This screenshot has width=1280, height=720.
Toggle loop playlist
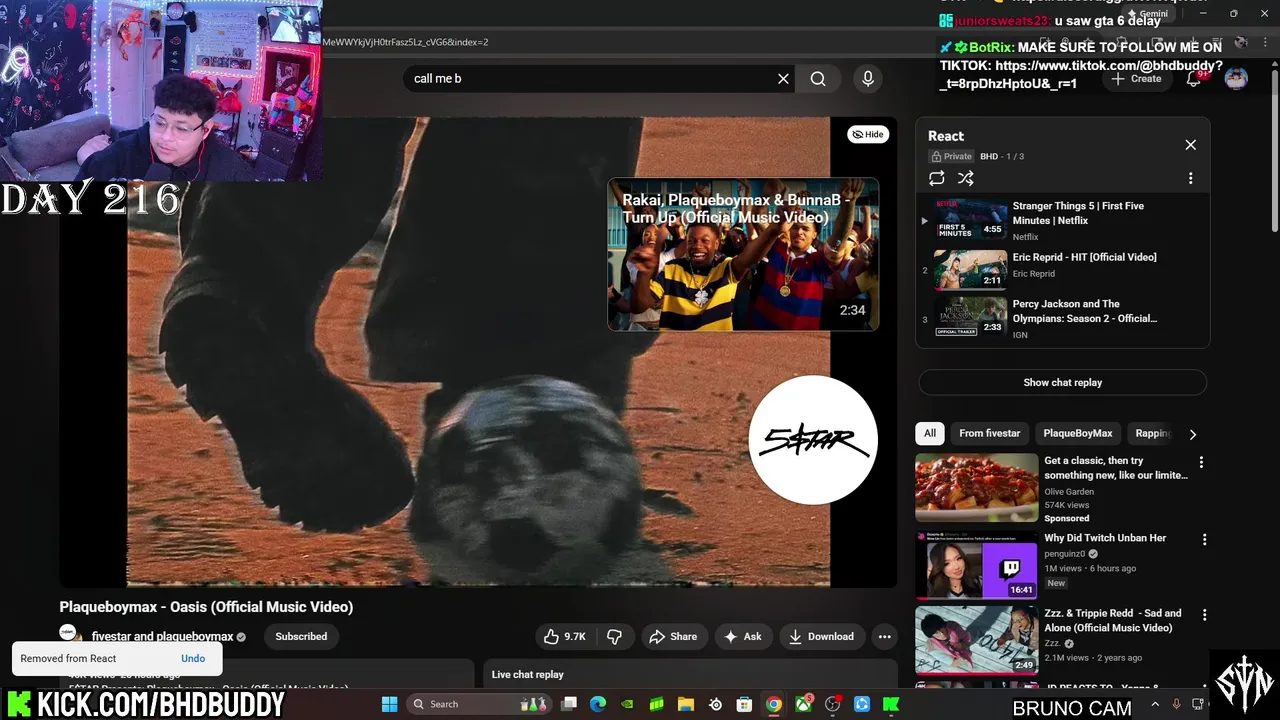[937, 178]
